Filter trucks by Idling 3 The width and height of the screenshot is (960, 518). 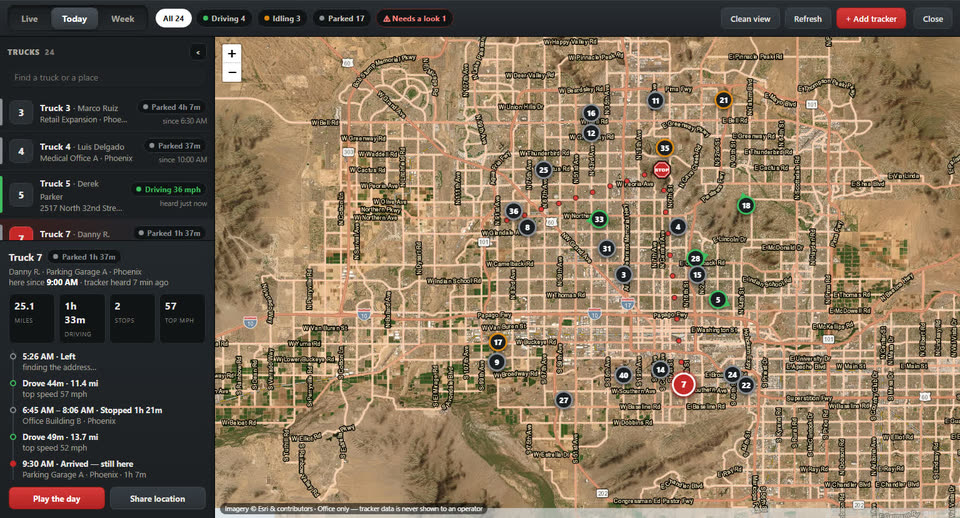[x=282, y=18]
